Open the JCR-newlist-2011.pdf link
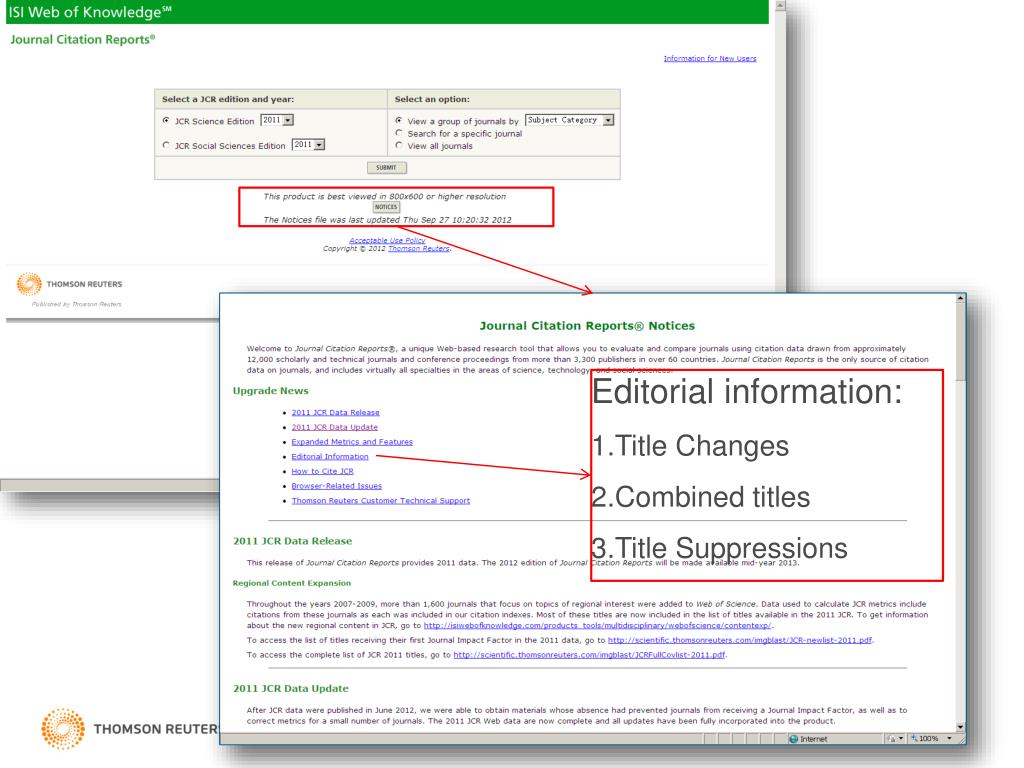 [x=740, y=640]
